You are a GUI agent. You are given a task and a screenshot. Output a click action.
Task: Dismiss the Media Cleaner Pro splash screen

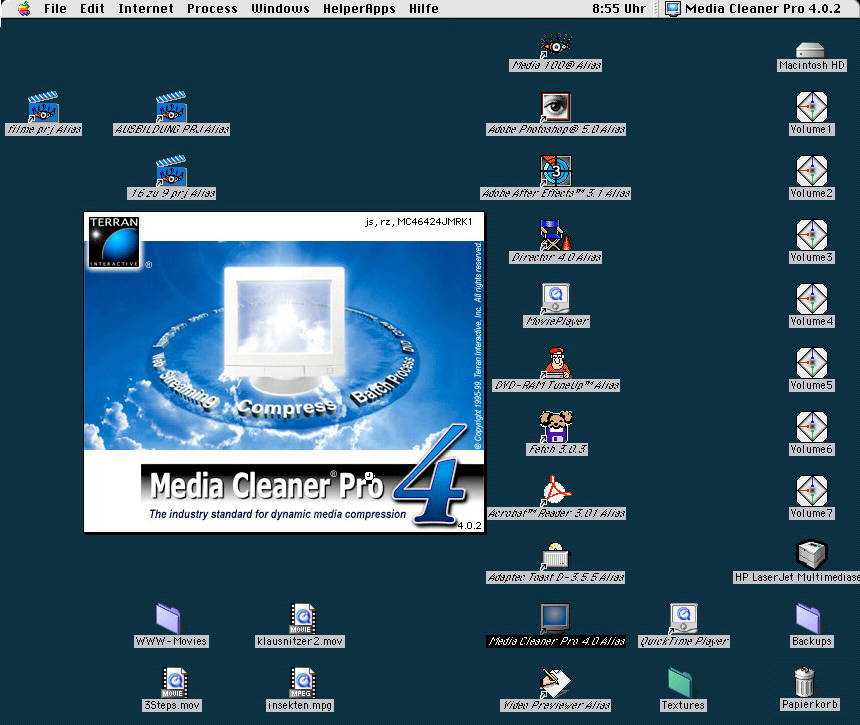pos(284,372)
